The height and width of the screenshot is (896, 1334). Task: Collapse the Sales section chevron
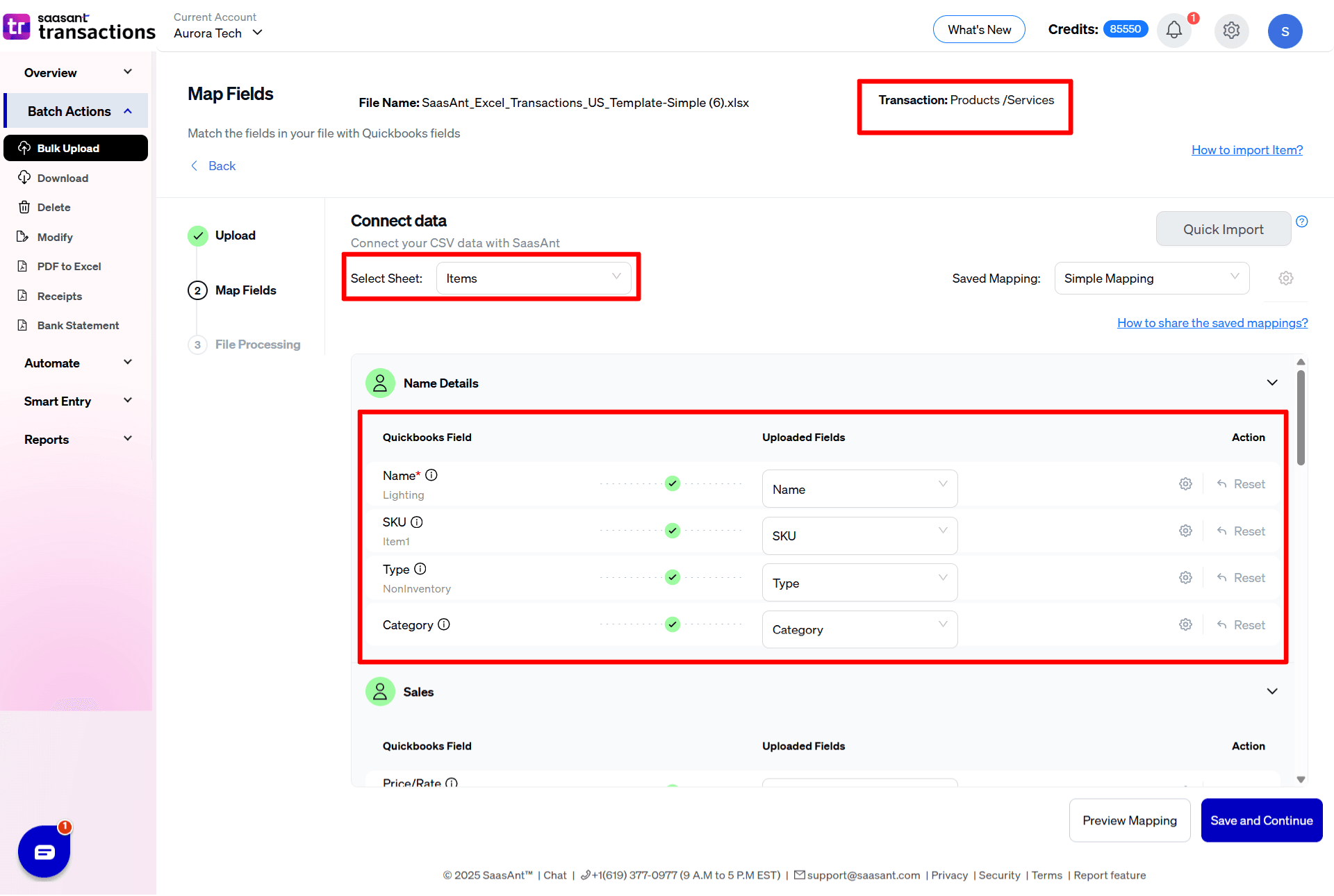[x=1272, y=691]
